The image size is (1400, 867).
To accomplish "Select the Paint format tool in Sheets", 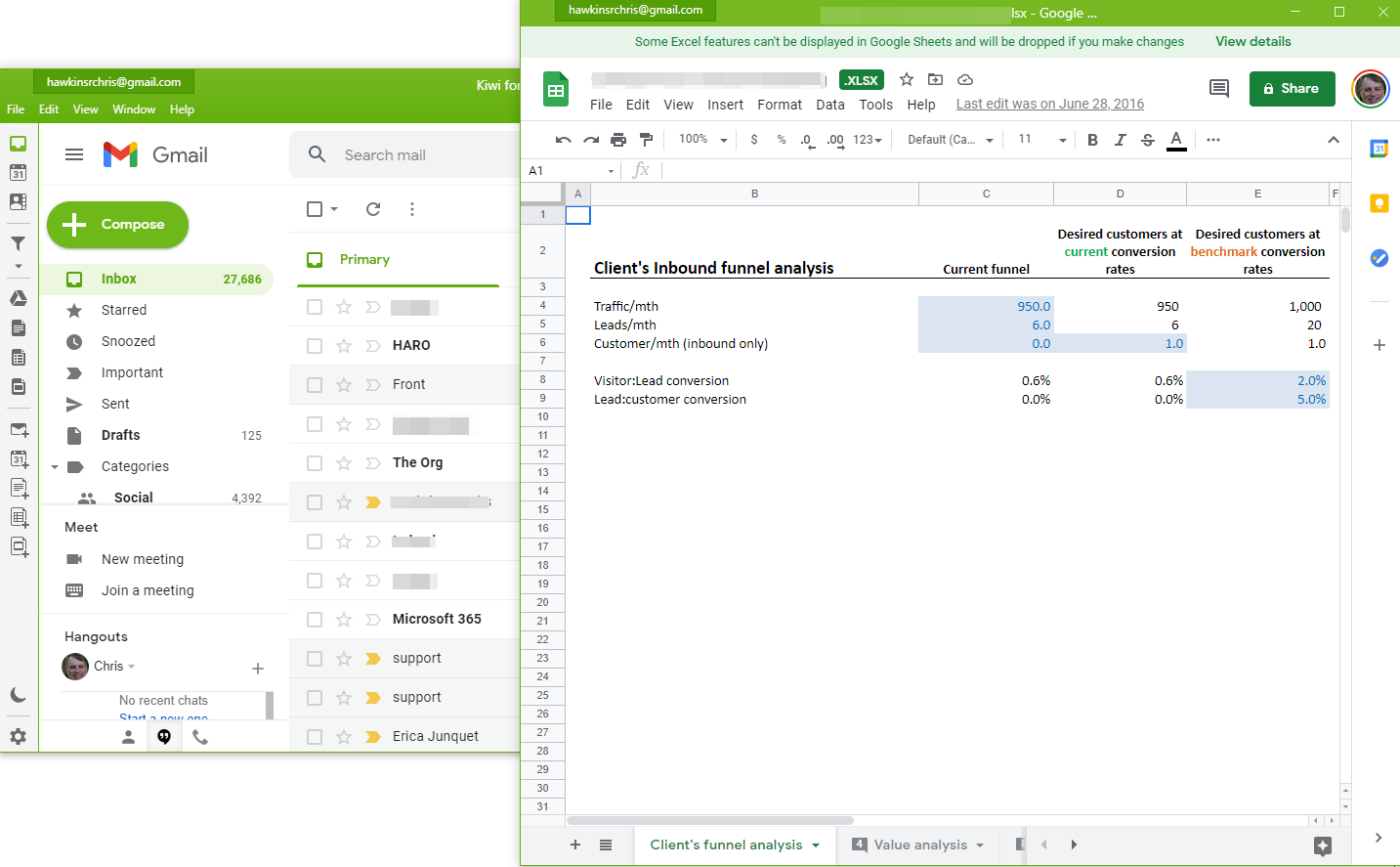I will coord(646,140).
